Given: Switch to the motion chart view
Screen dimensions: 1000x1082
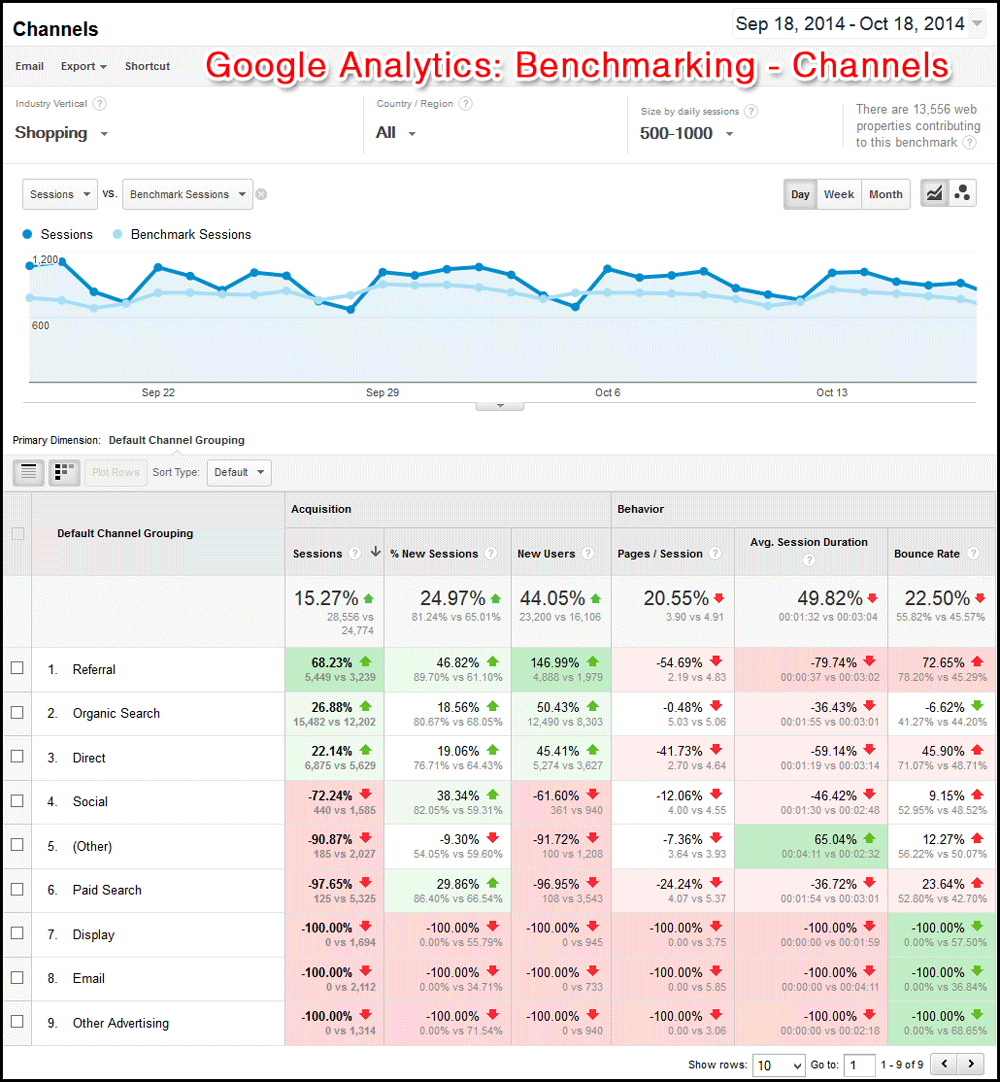Looking at the screenshot, I should coord(963,194).
